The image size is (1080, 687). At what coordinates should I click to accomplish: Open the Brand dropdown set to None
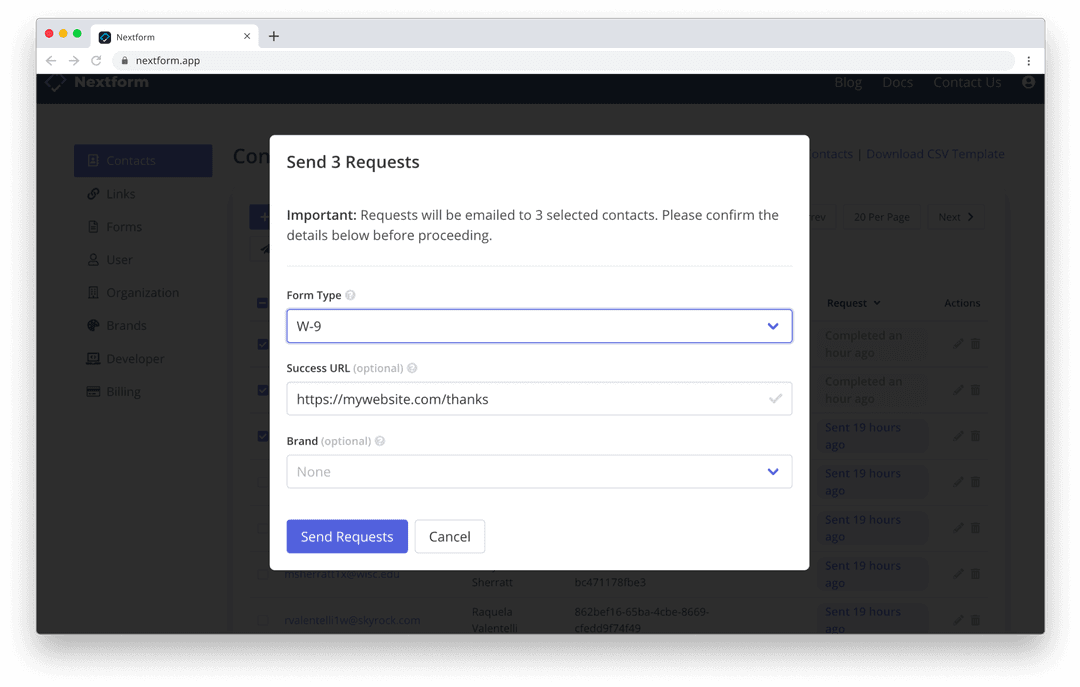point(540,471)
